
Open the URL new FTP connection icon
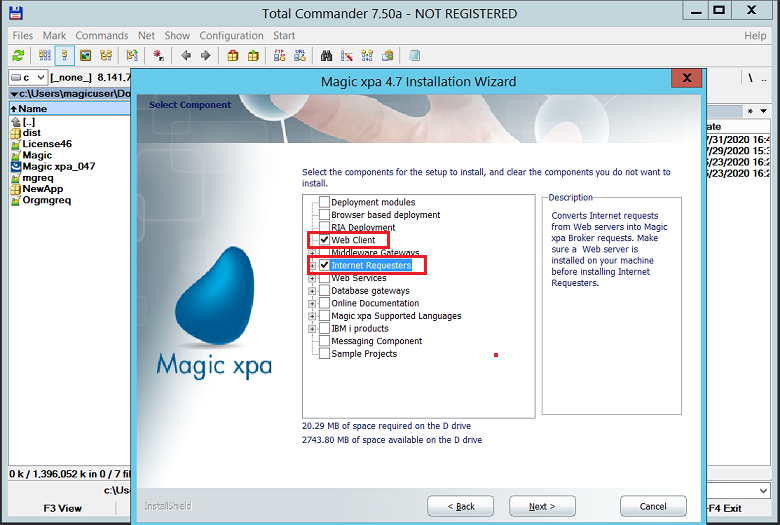click(x=300, y=55)
